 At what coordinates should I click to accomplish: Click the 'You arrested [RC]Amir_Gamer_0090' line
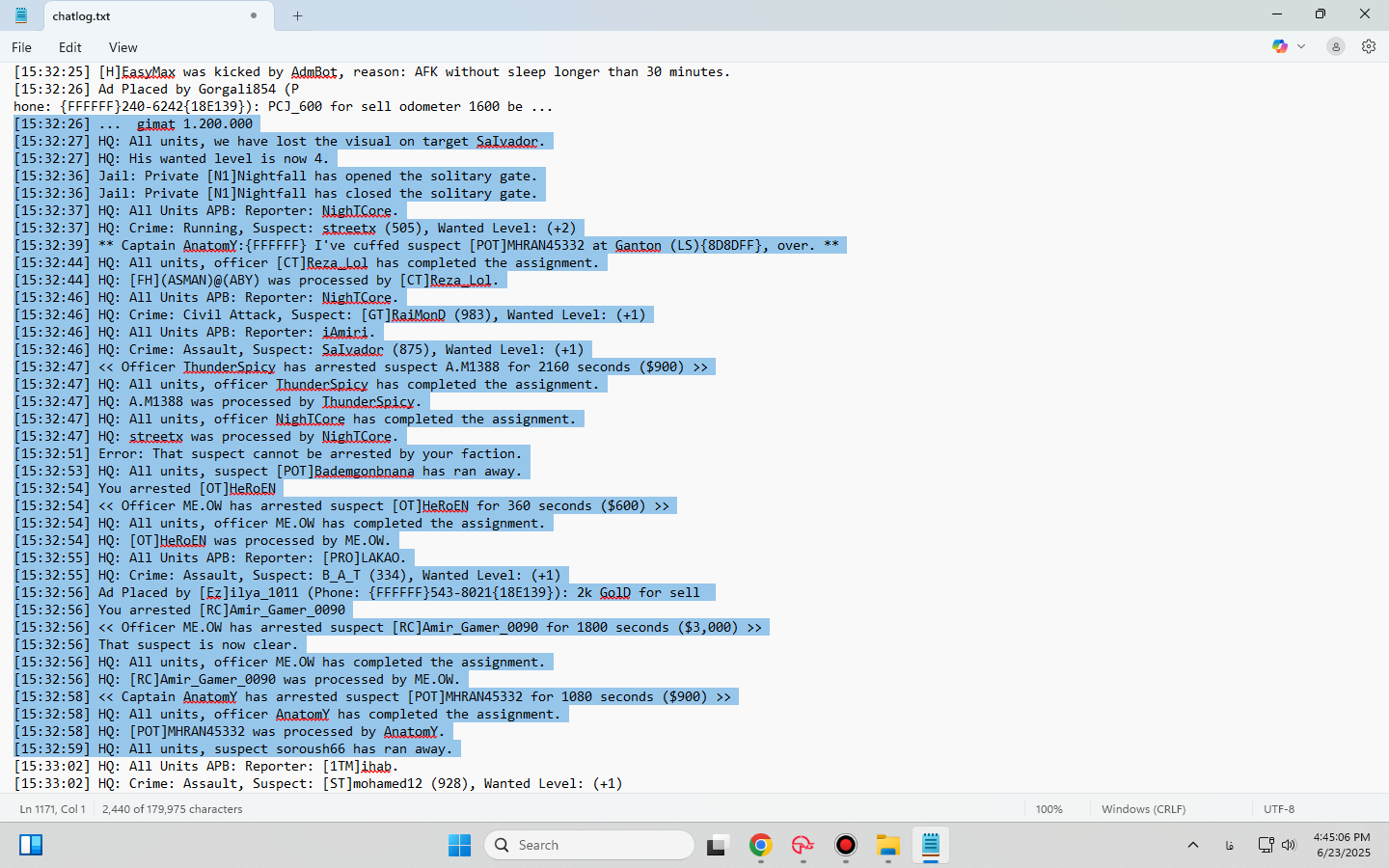click(x=179, y=610)
